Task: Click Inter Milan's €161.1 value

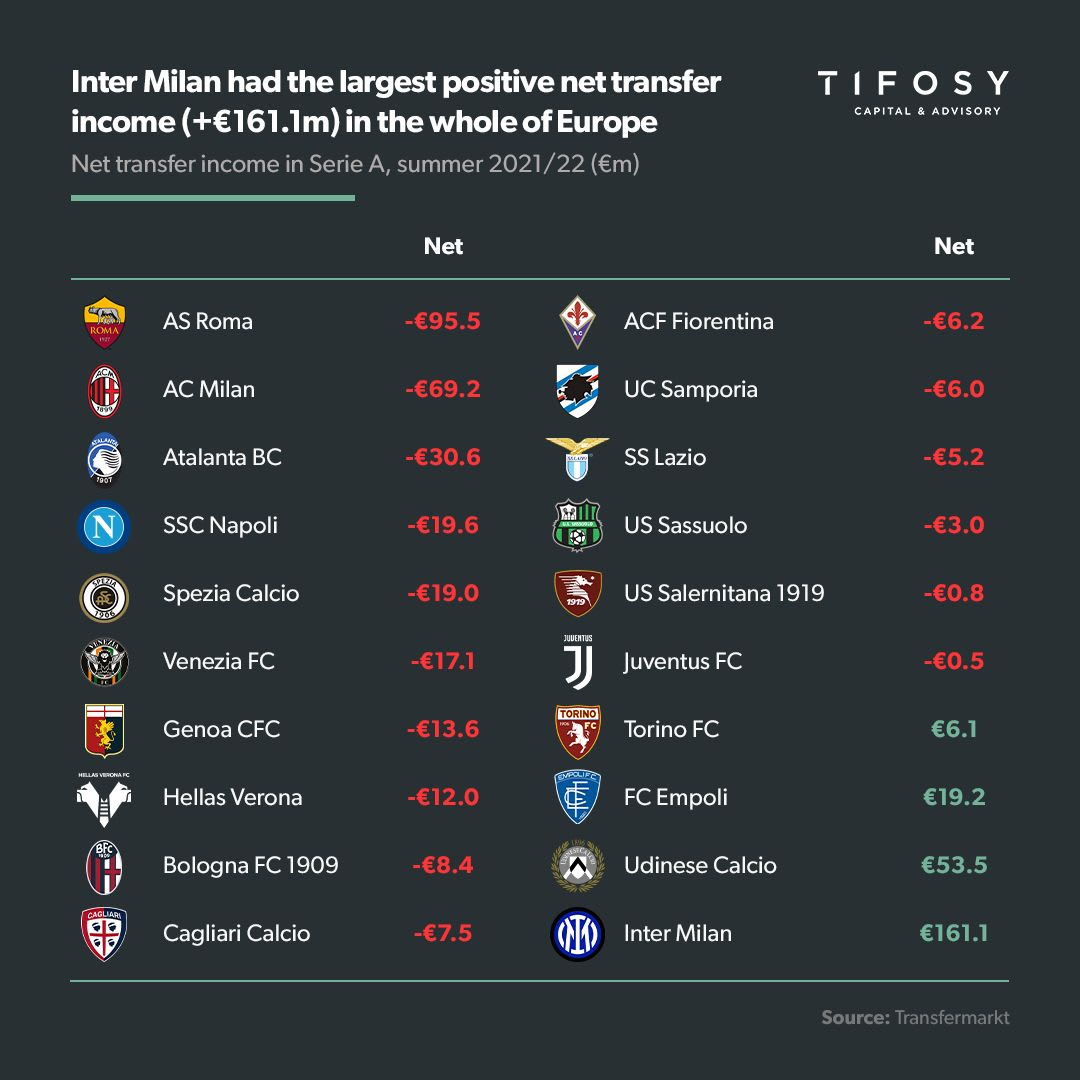Action: pyautogui.click(x=954, y=934)
